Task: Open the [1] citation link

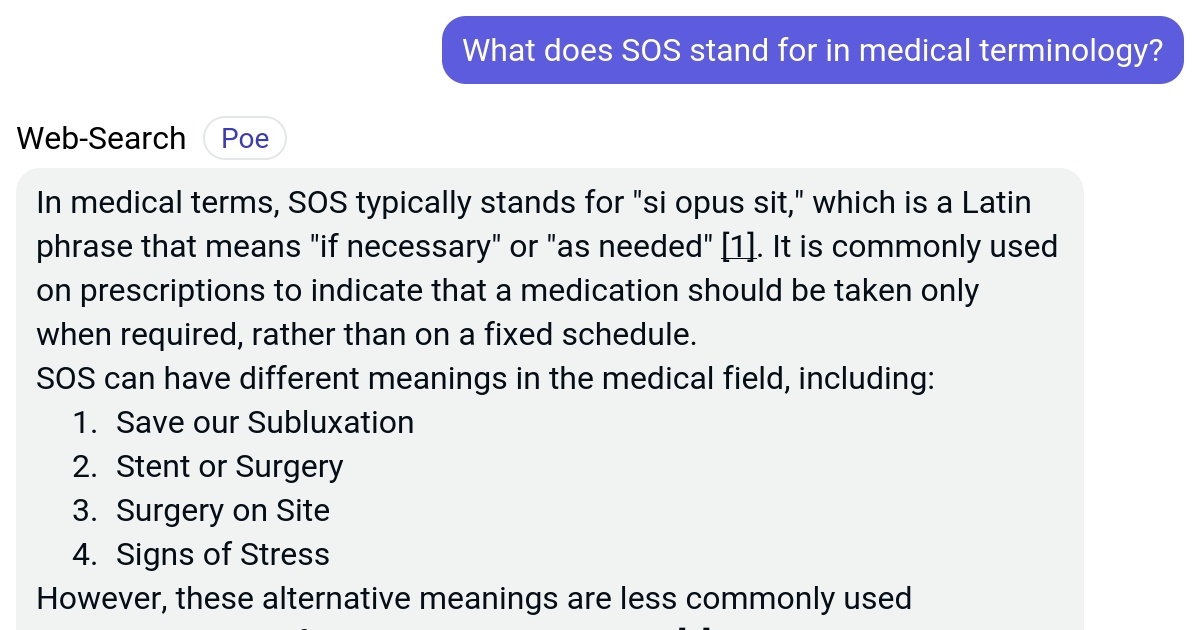Action: pyautogui.click(x=737, y=246)
